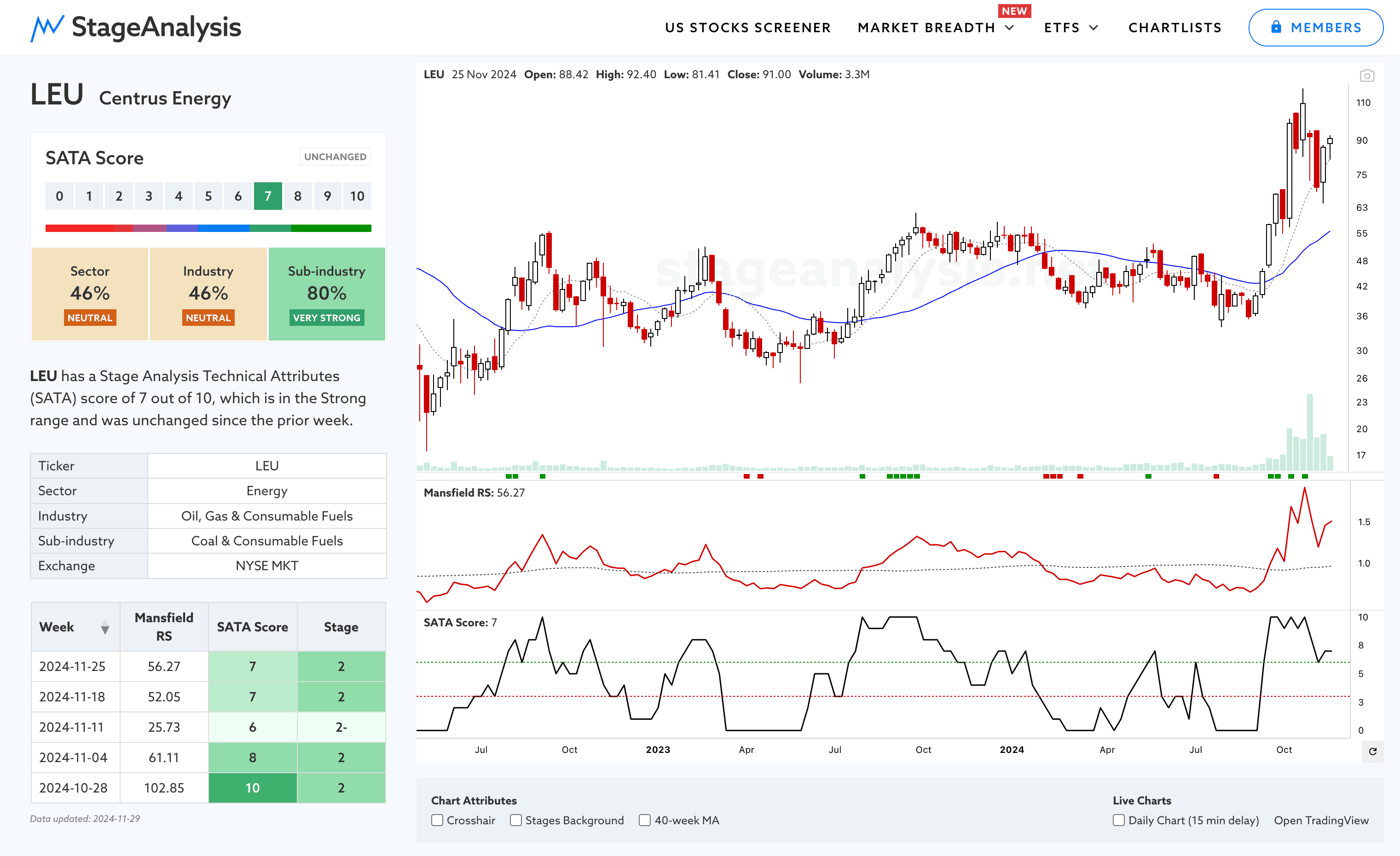Open TradingView live chart link
The width and height of the screenshot is (1400, 856).
[1321, 820]
